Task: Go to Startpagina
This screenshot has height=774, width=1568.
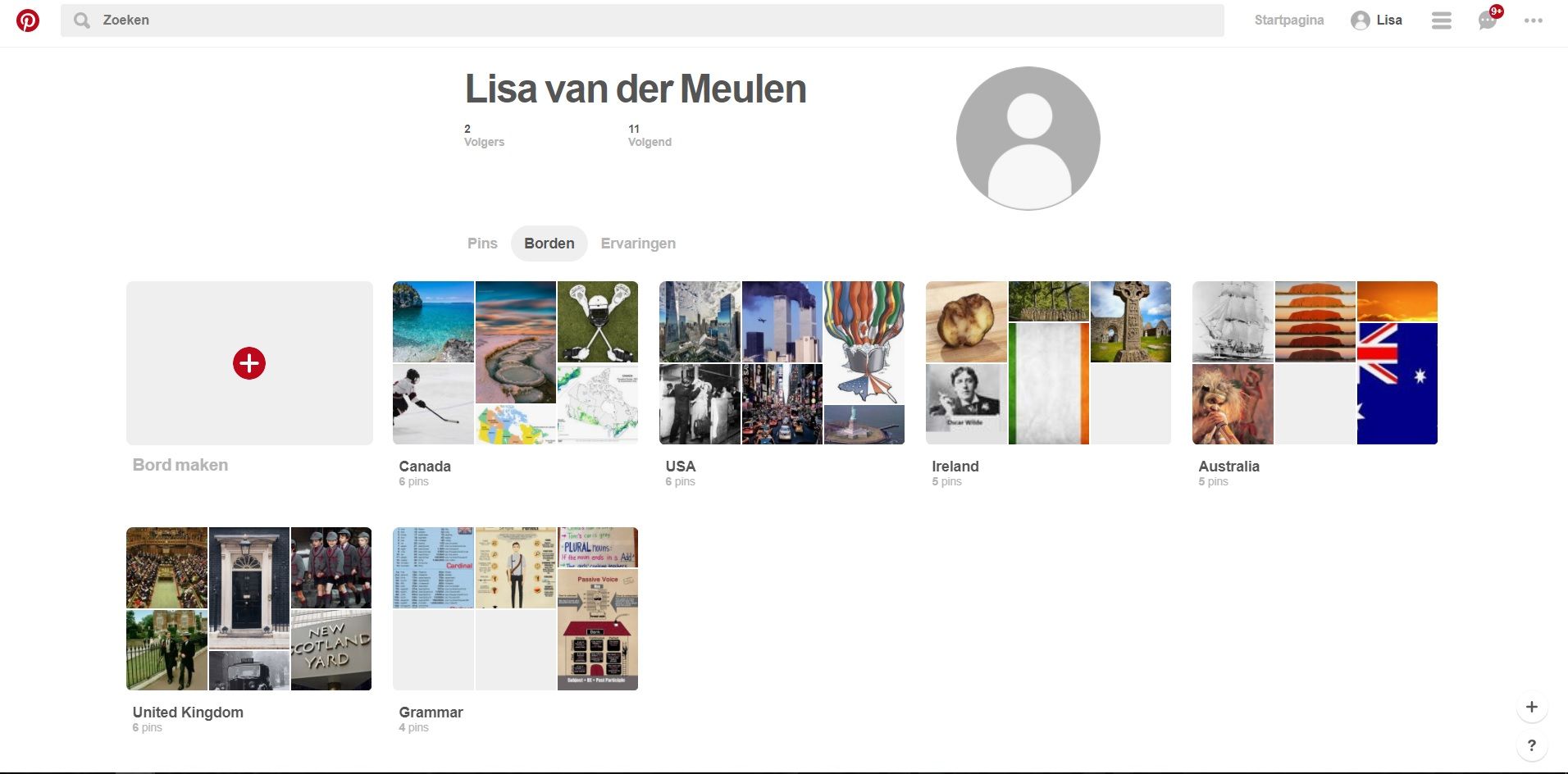Action: pyautogui.click(x=1288, y=20)
